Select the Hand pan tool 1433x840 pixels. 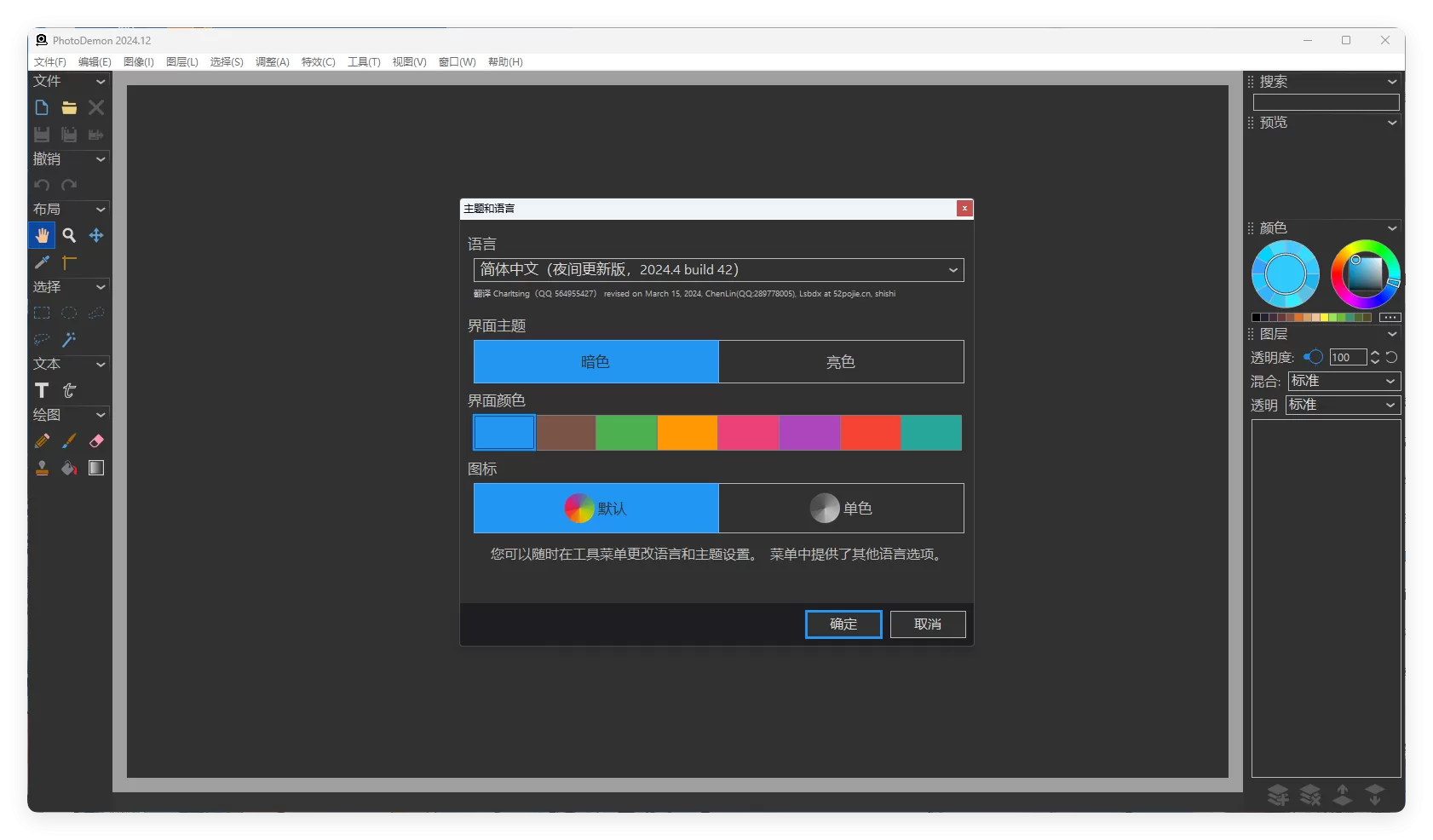tap(42, 235)
